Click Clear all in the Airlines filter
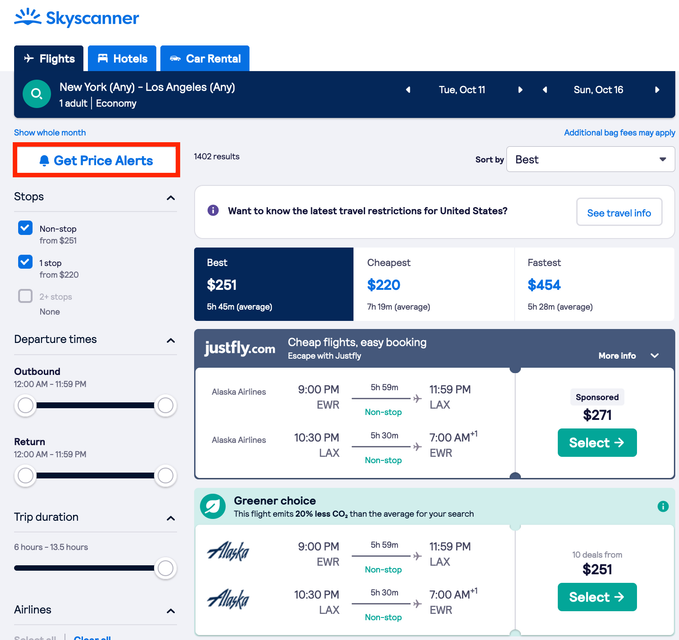Viewport: 679px width, 640px height. pos(92,637)
